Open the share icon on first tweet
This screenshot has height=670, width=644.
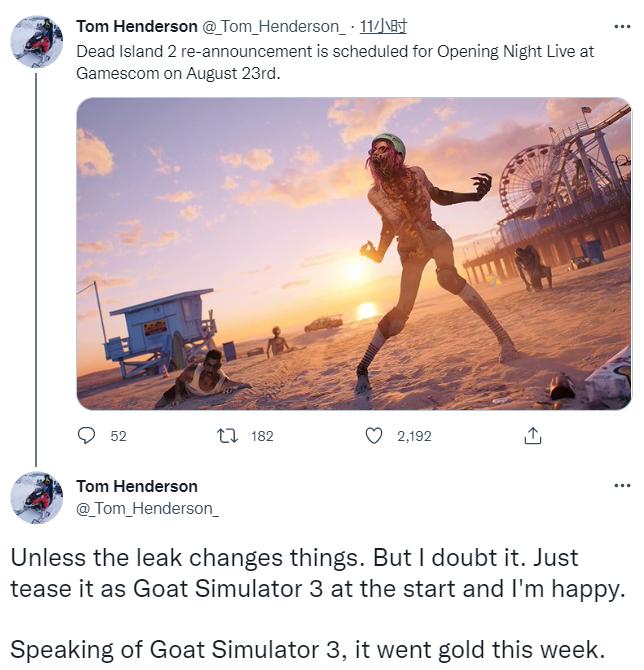tap(533, 435)
